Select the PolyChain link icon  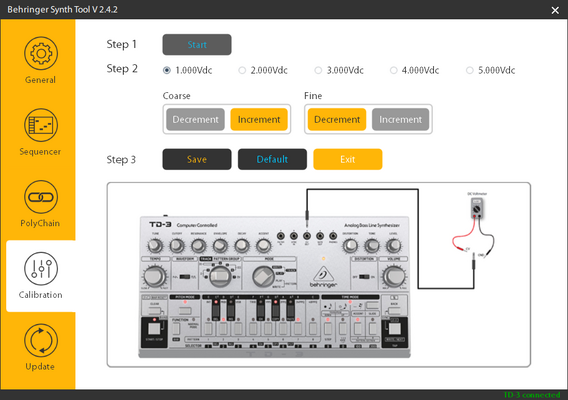(41, 197)
